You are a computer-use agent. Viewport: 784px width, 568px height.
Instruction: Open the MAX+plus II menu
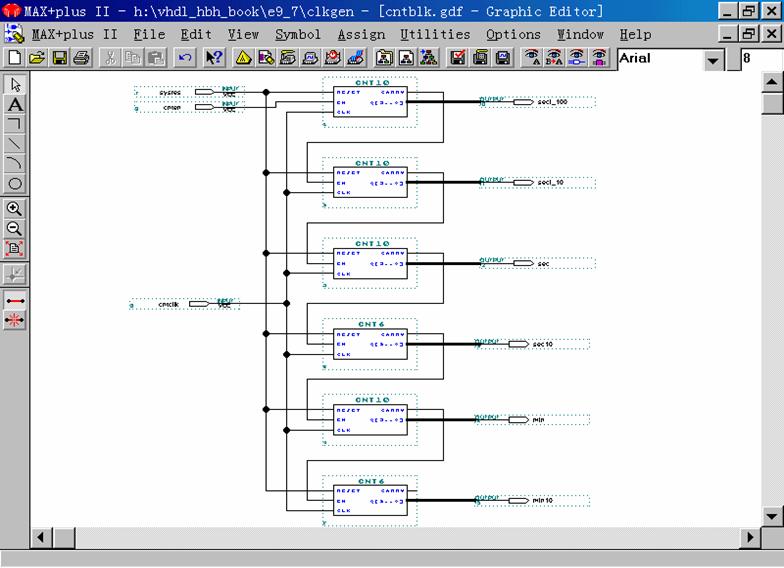[x=74, y=34]
